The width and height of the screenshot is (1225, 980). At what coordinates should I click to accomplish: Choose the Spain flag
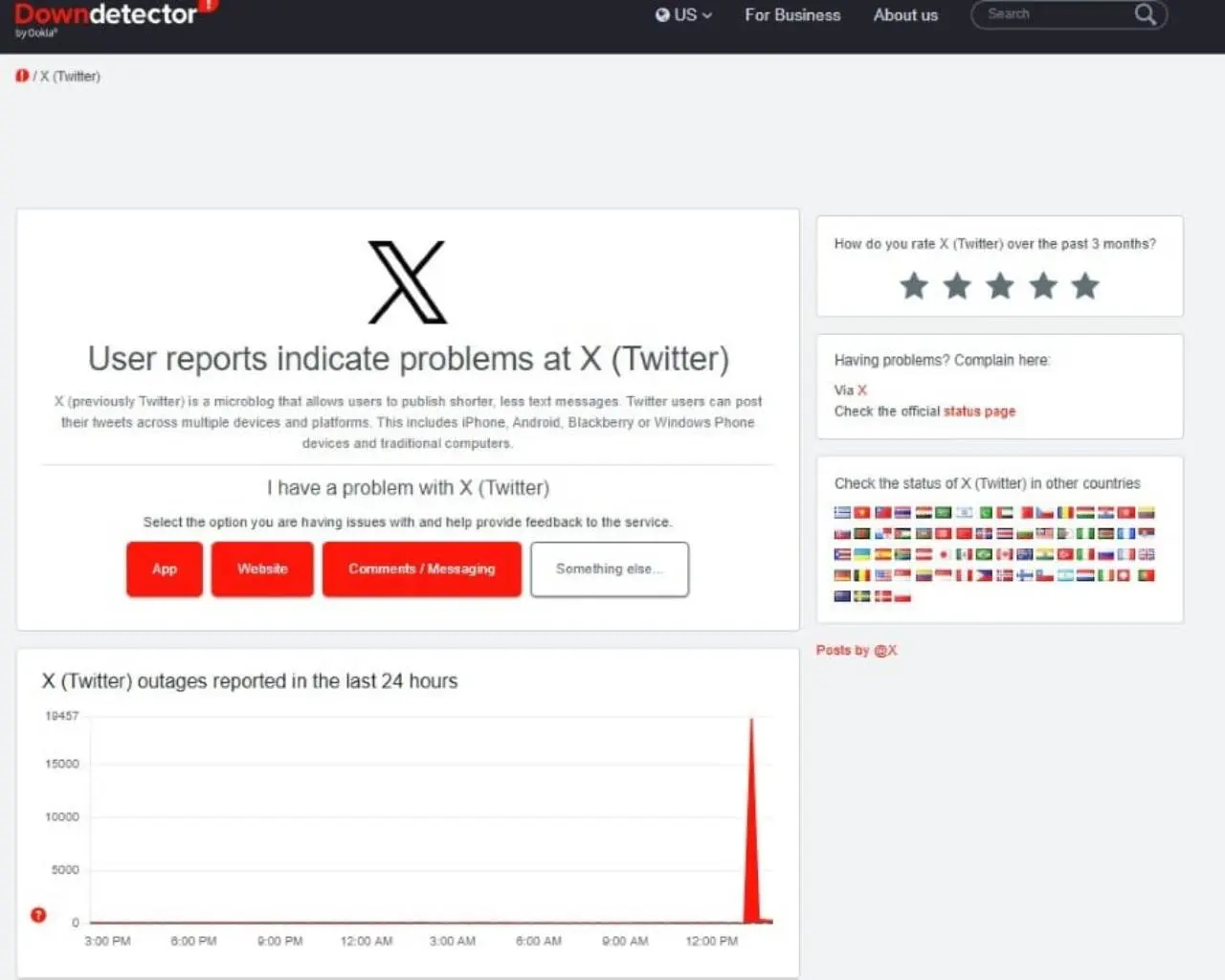(x=882, y=555)
